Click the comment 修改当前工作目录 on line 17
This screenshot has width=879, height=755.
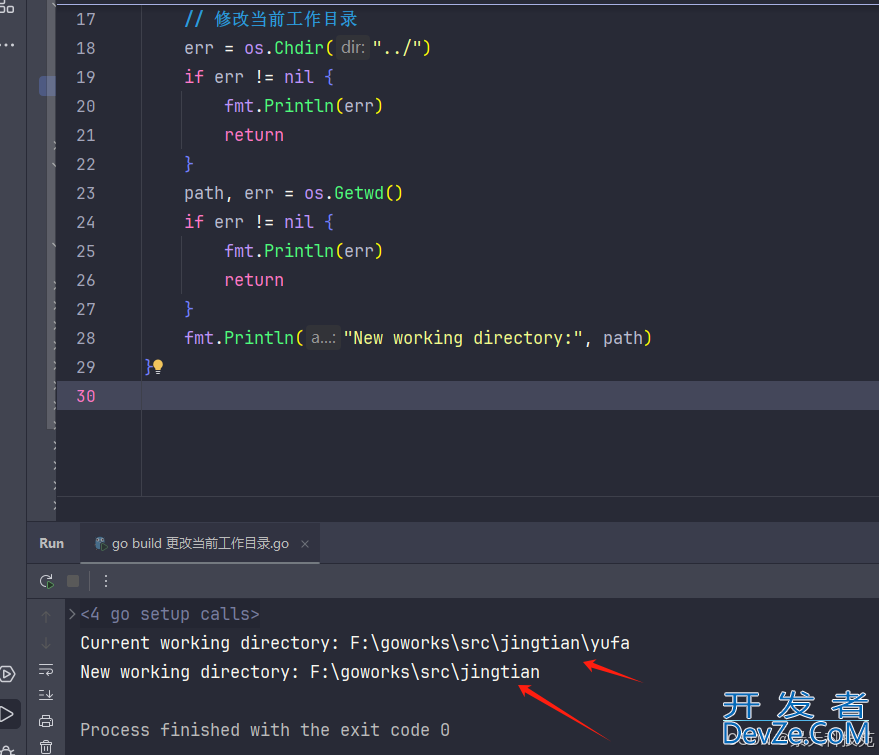[286, 19]
